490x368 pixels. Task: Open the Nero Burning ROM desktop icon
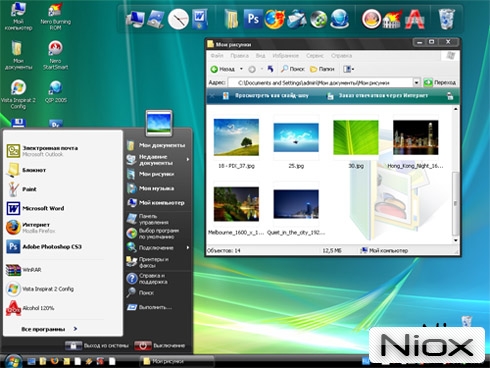(x=55, y=17)
